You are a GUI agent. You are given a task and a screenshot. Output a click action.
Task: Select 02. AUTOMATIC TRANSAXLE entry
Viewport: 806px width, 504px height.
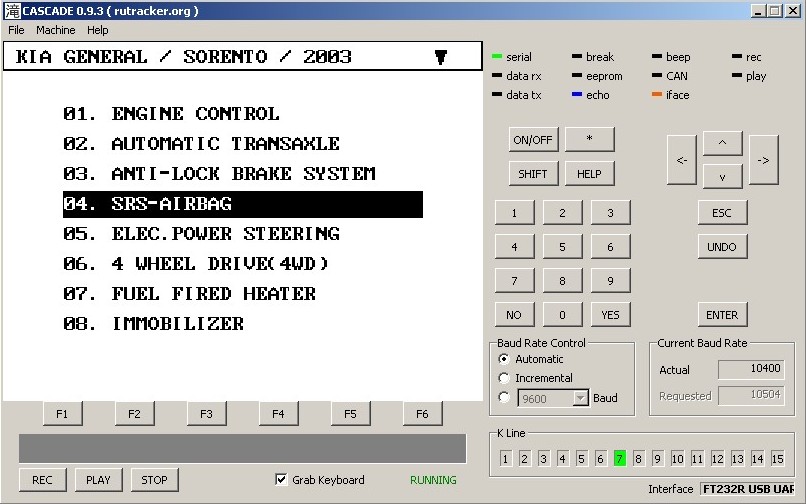(x=201, y=144)
